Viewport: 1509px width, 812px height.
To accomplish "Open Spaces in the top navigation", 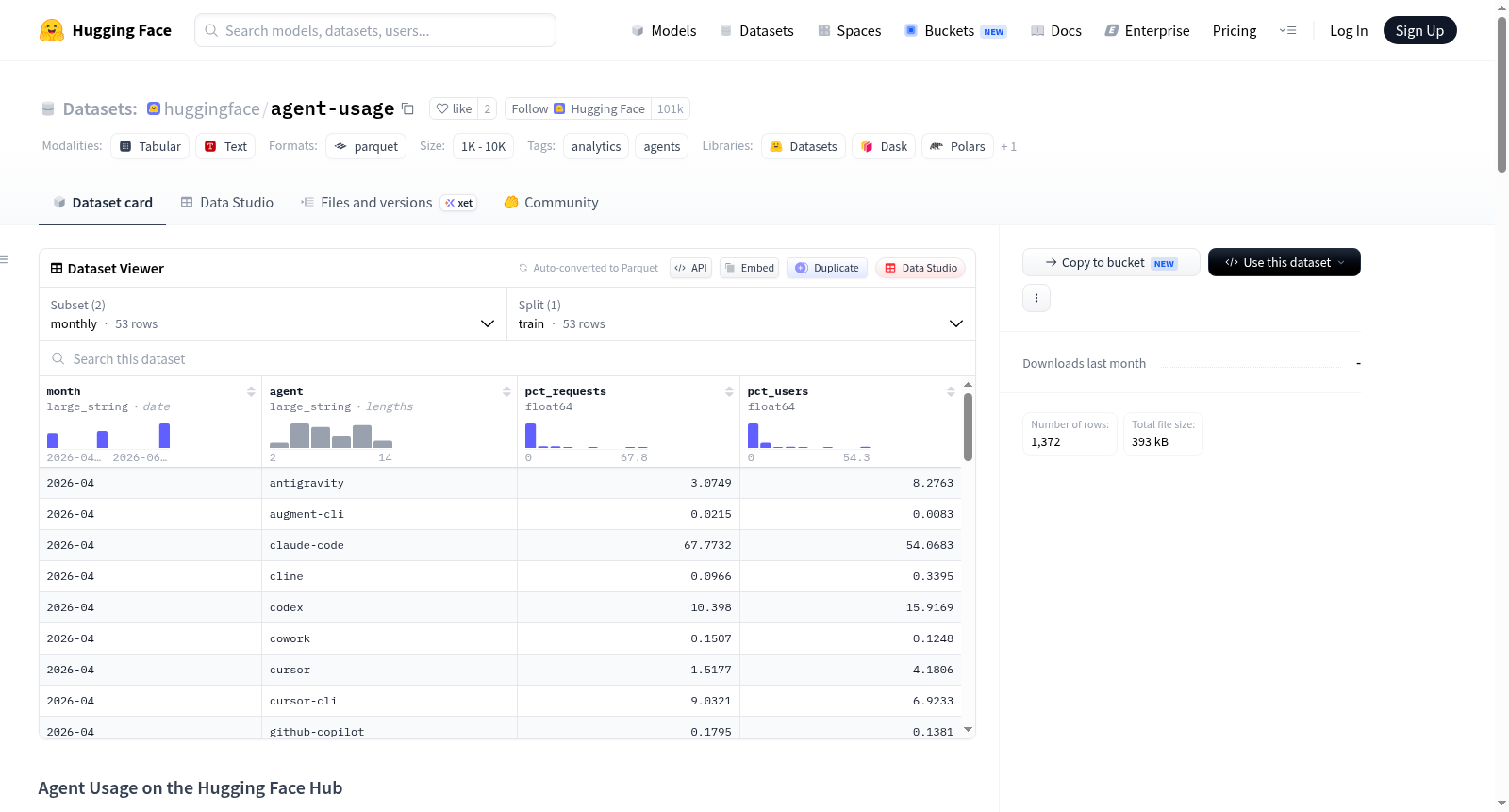I will 849,30.
